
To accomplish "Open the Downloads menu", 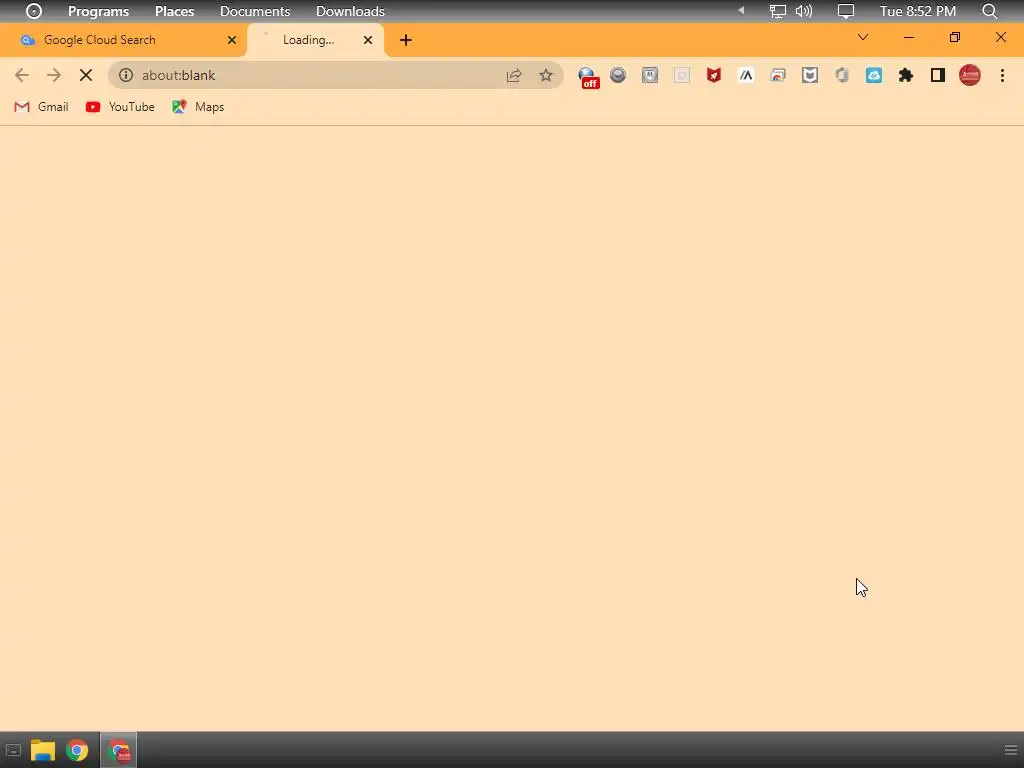I will pyautogui.click(x=350, y=11).
